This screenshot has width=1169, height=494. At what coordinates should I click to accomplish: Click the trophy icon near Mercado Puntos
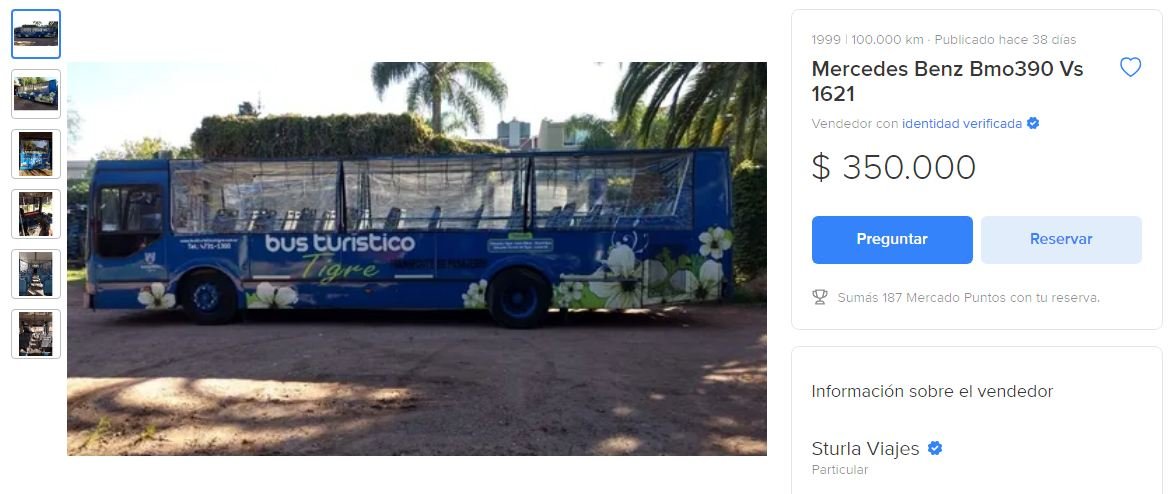coord(820,297)
